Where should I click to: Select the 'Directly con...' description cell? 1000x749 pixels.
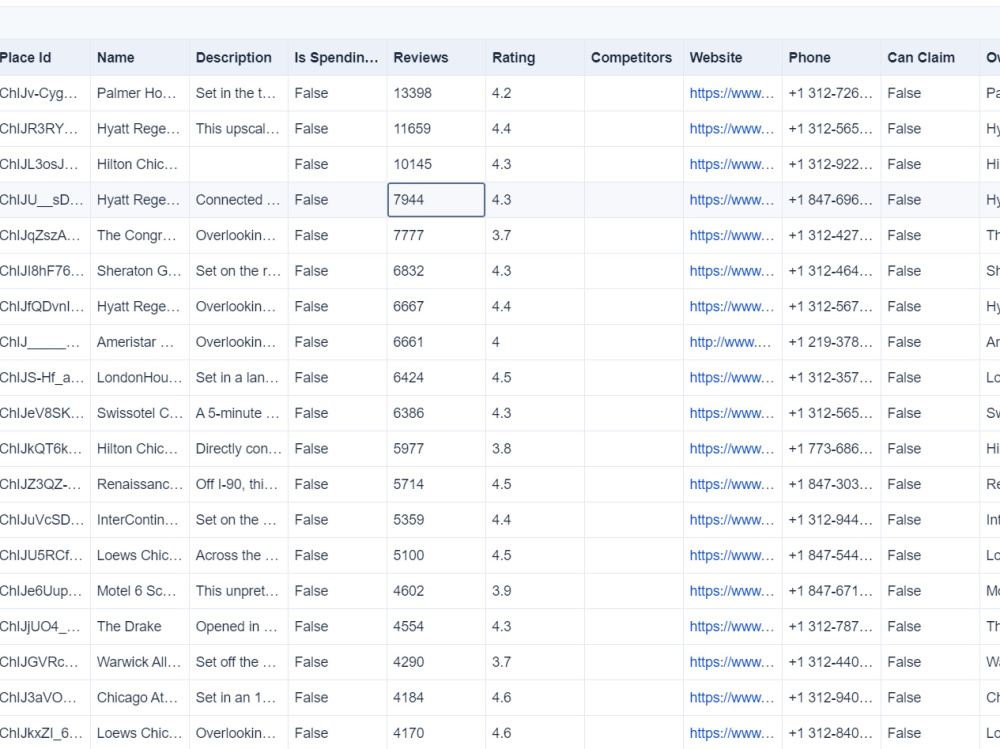click(239, 449)
